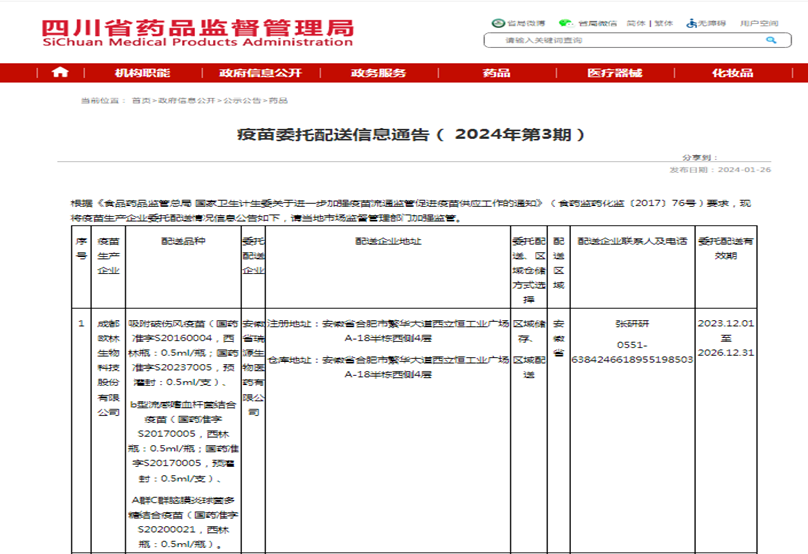The height and width of the screenshot is (554, 808).
Task: Go to the 政务服务 navigation tab
Action: pos(378,73)
